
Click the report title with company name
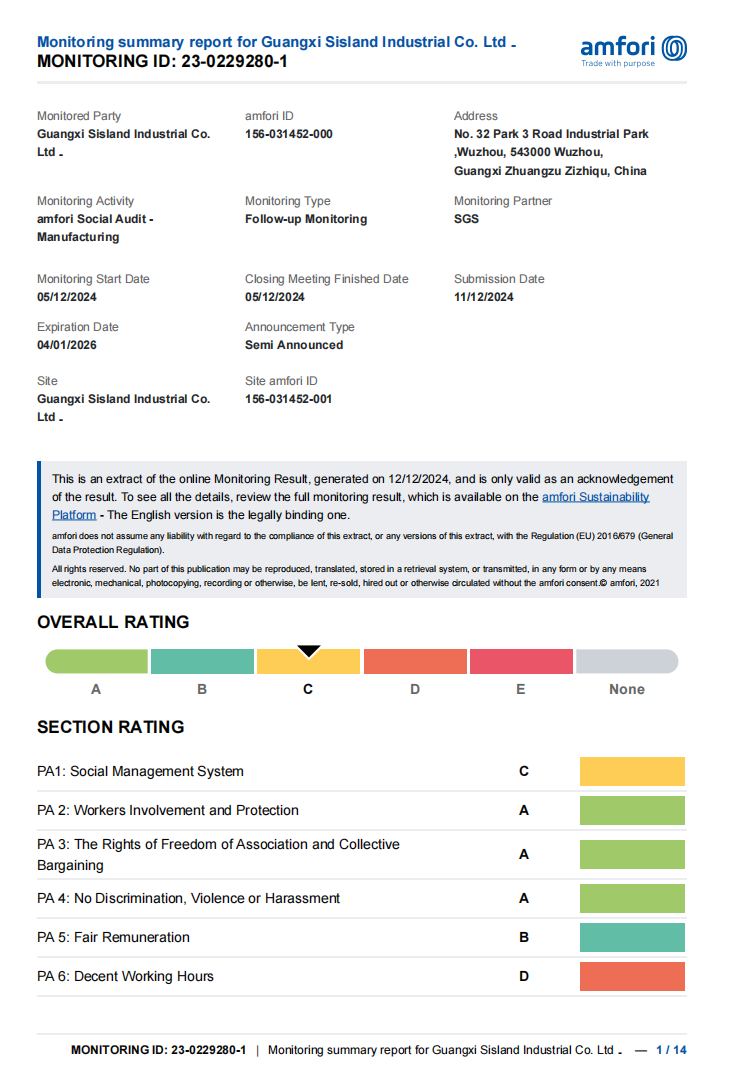point(276,42)
